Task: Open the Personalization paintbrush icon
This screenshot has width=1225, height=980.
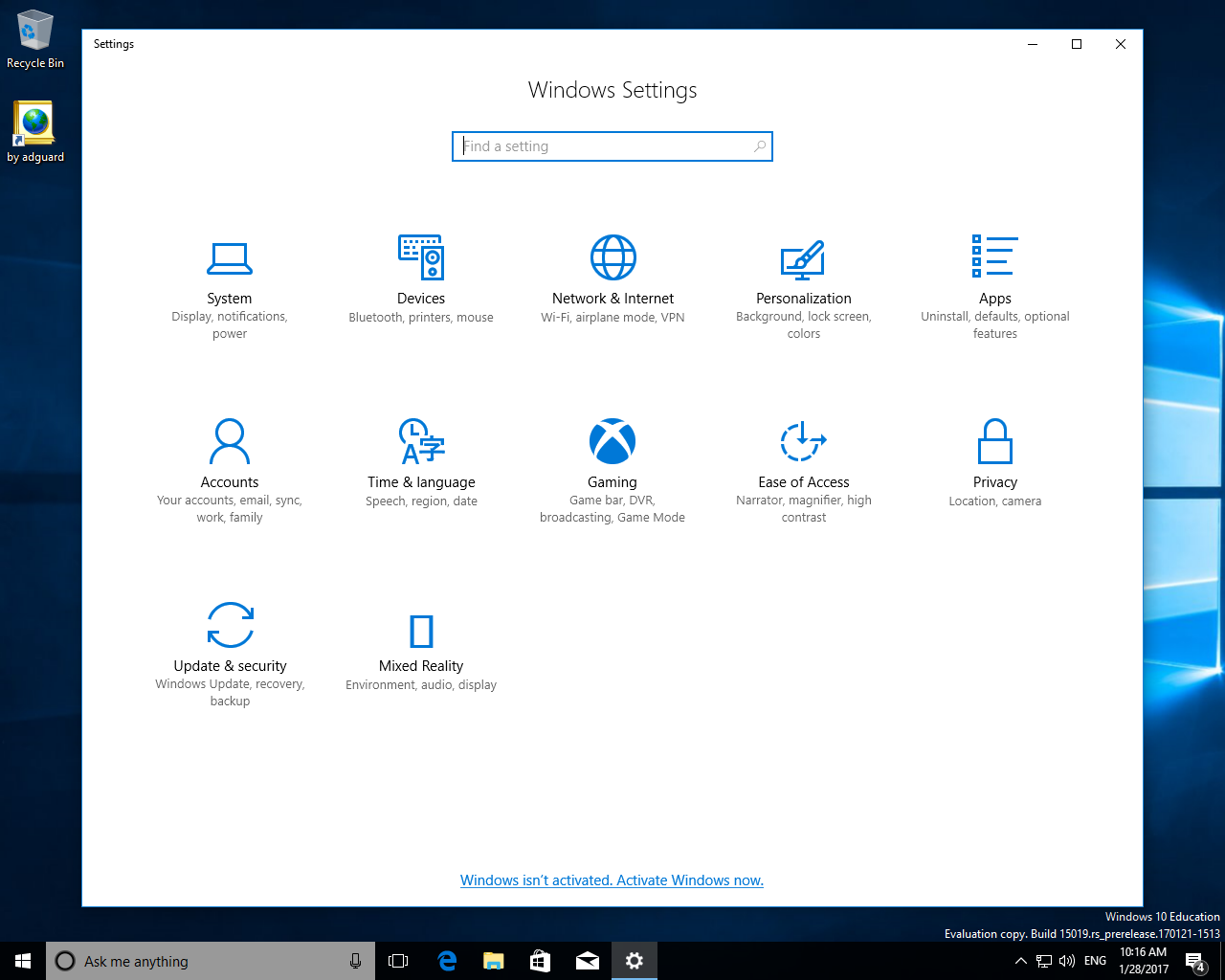Action: (803, 258)
